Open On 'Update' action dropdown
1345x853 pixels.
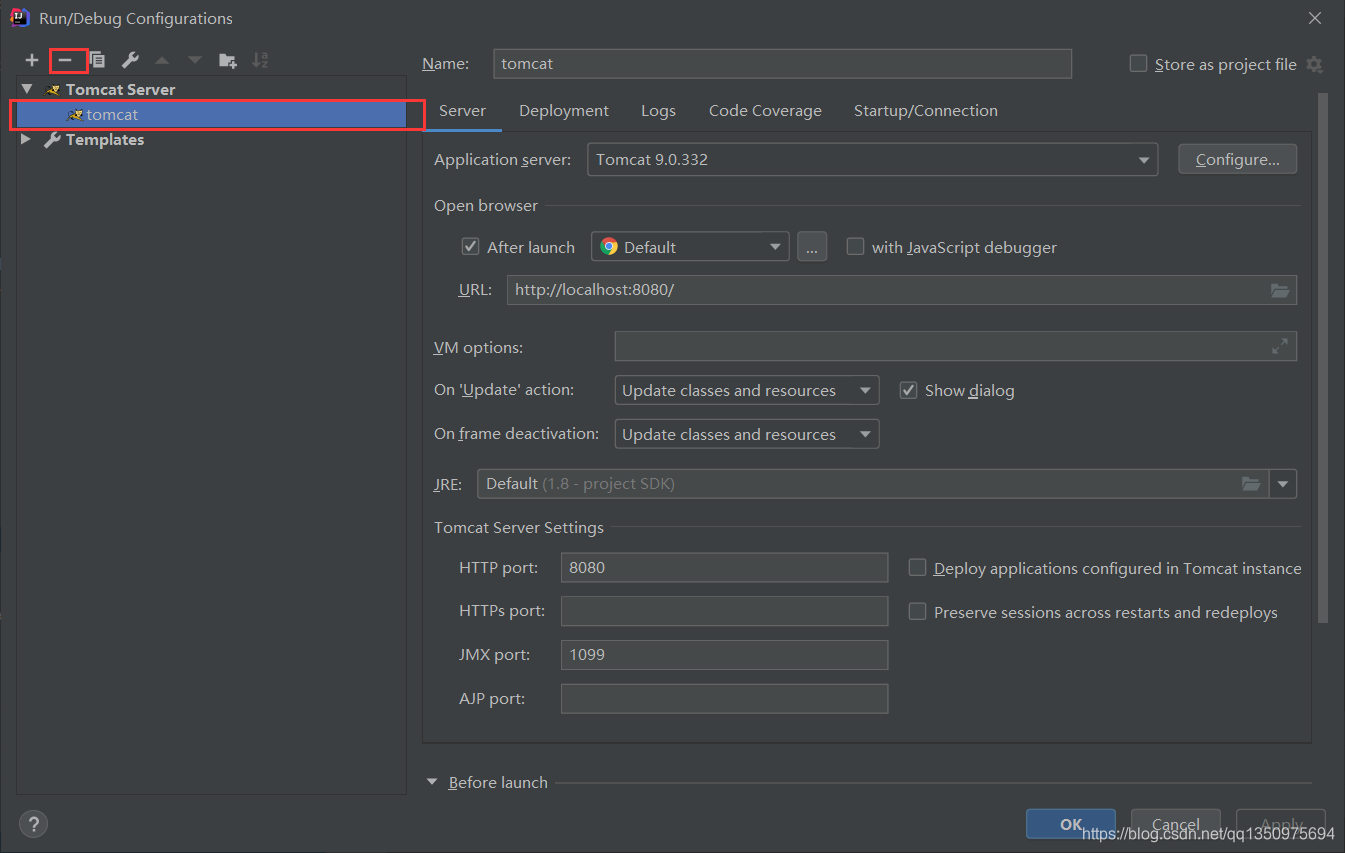747,391
